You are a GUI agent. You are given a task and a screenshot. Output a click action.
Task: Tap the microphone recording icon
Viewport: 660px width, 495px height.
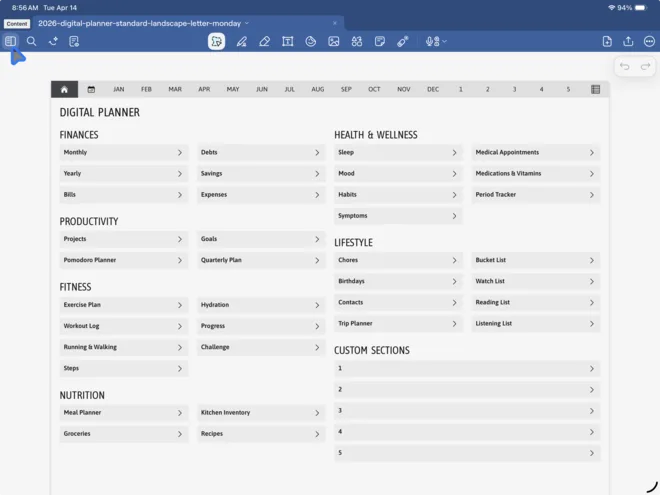[432, 41]
